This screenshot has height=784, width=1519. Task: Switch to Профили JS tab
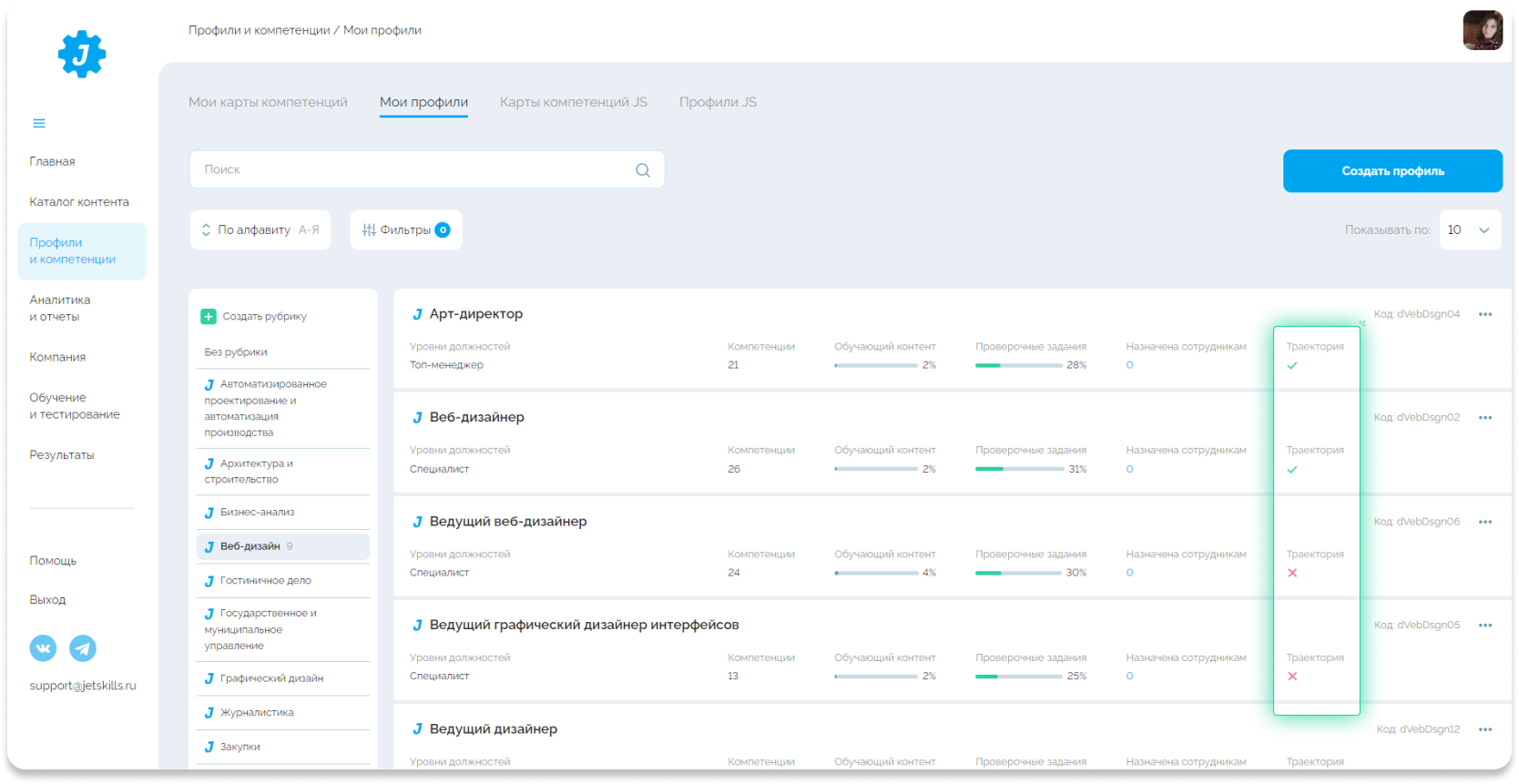click(x=718, y=102)
